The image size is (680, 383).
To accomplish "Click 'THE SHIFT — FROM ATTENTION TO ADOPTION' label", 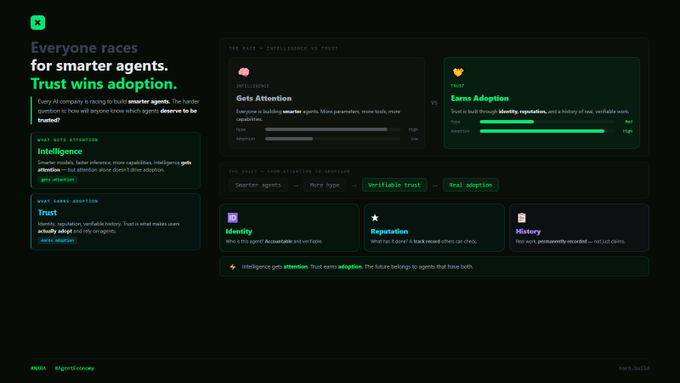I will click(x=289, y=171).
